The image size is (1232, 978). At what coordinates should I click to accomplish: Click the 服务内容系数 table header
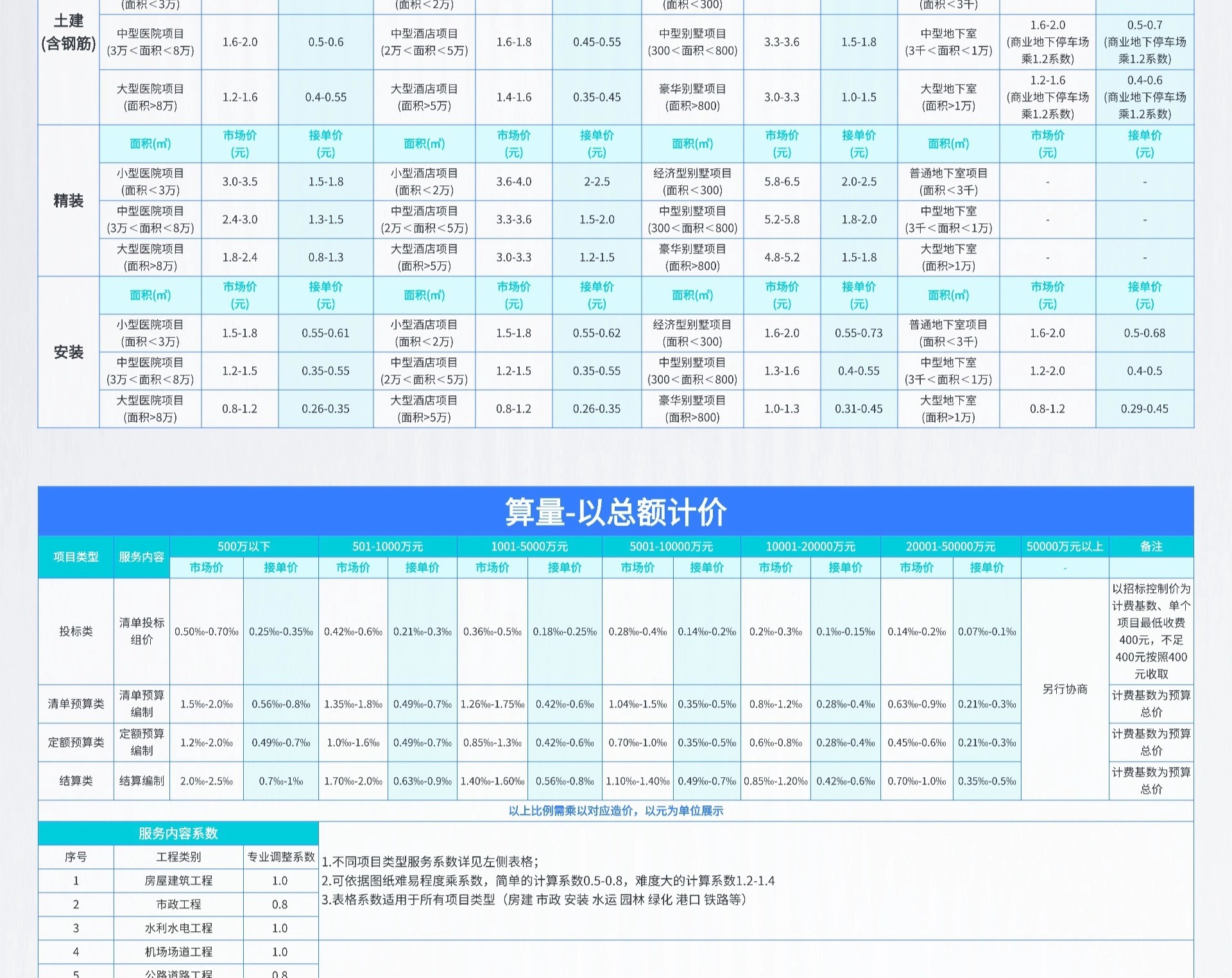pos(178,834)
